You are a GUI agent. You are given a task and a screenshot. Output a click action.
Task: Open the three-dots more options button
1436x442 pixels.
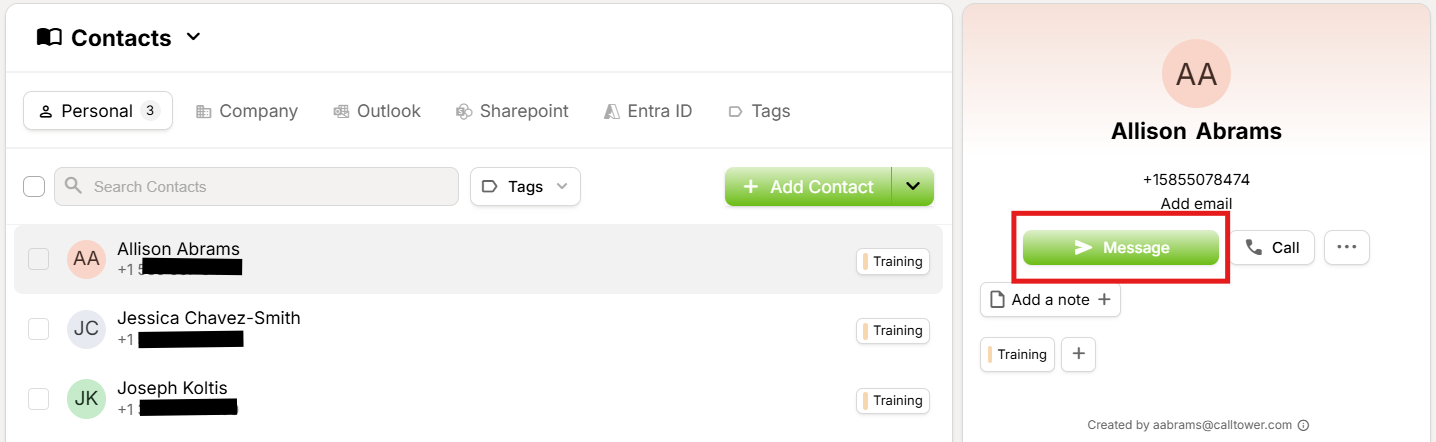click(x=1346, y=248)
